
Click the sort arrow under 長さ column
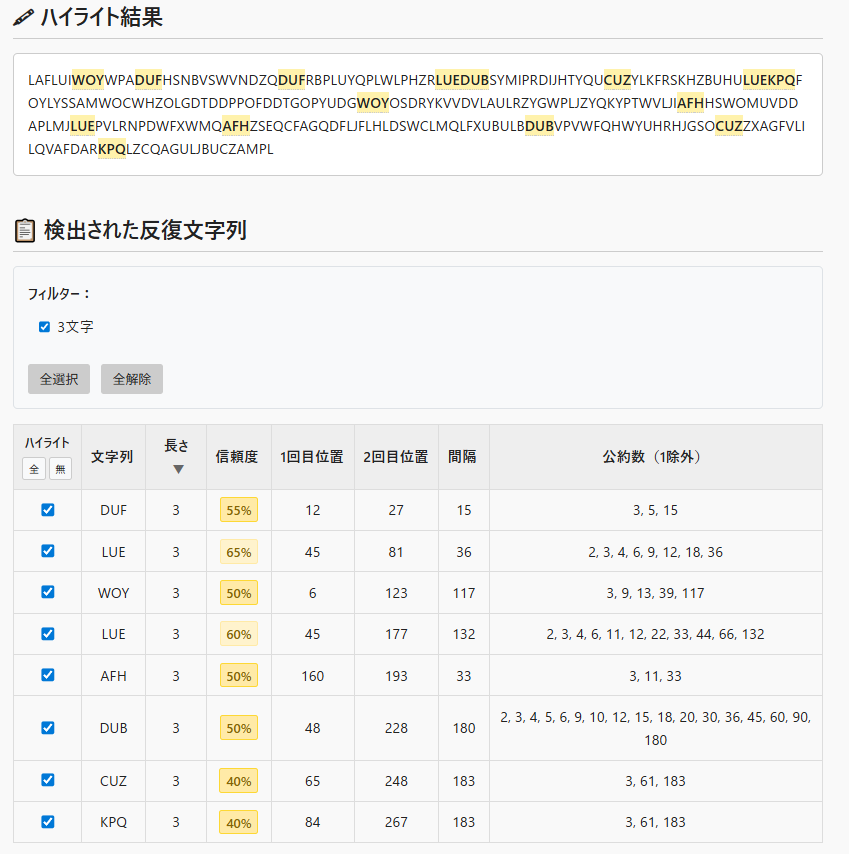(x=177, y=469)
